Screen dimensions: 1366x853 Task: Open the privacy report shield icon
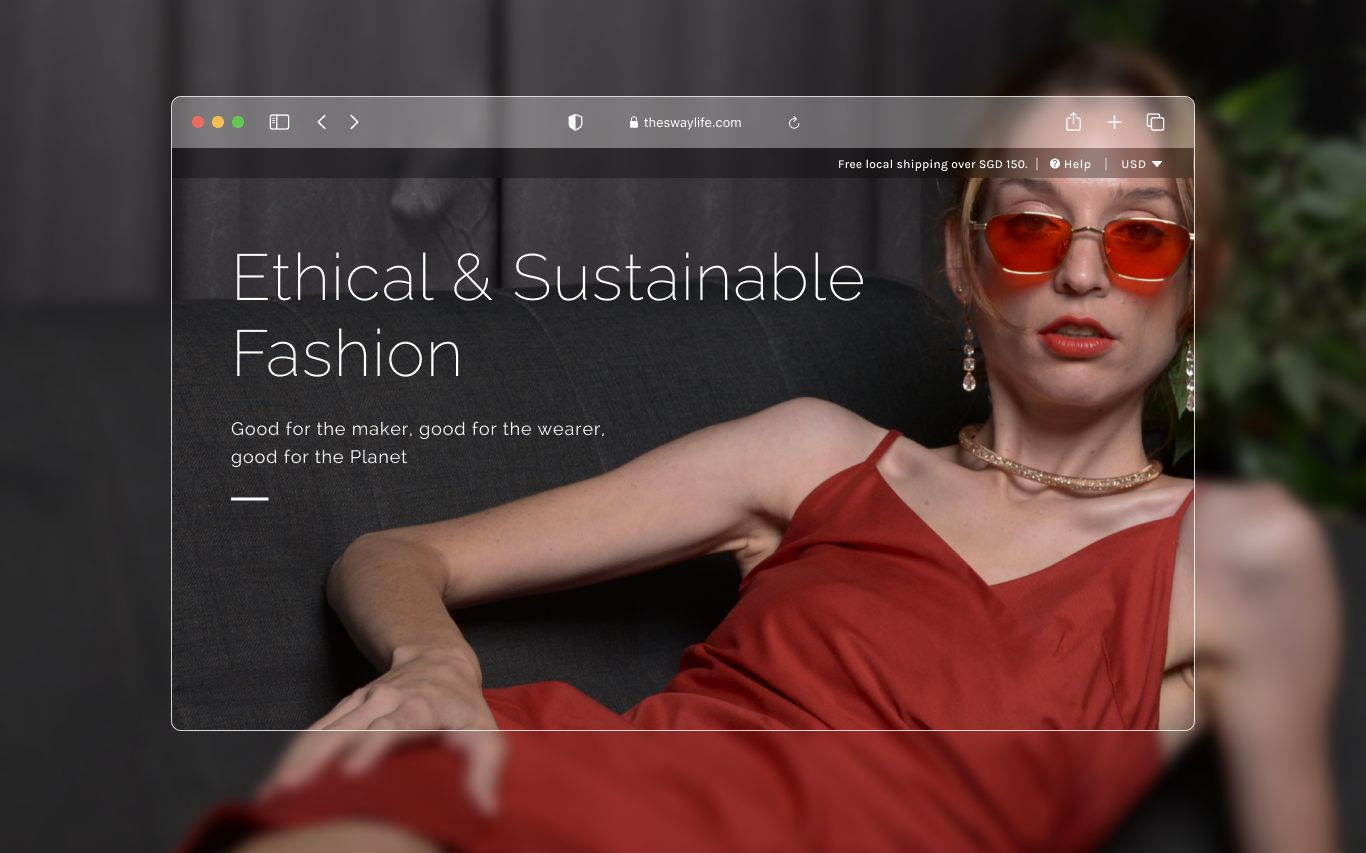click(x=575, y=122)
